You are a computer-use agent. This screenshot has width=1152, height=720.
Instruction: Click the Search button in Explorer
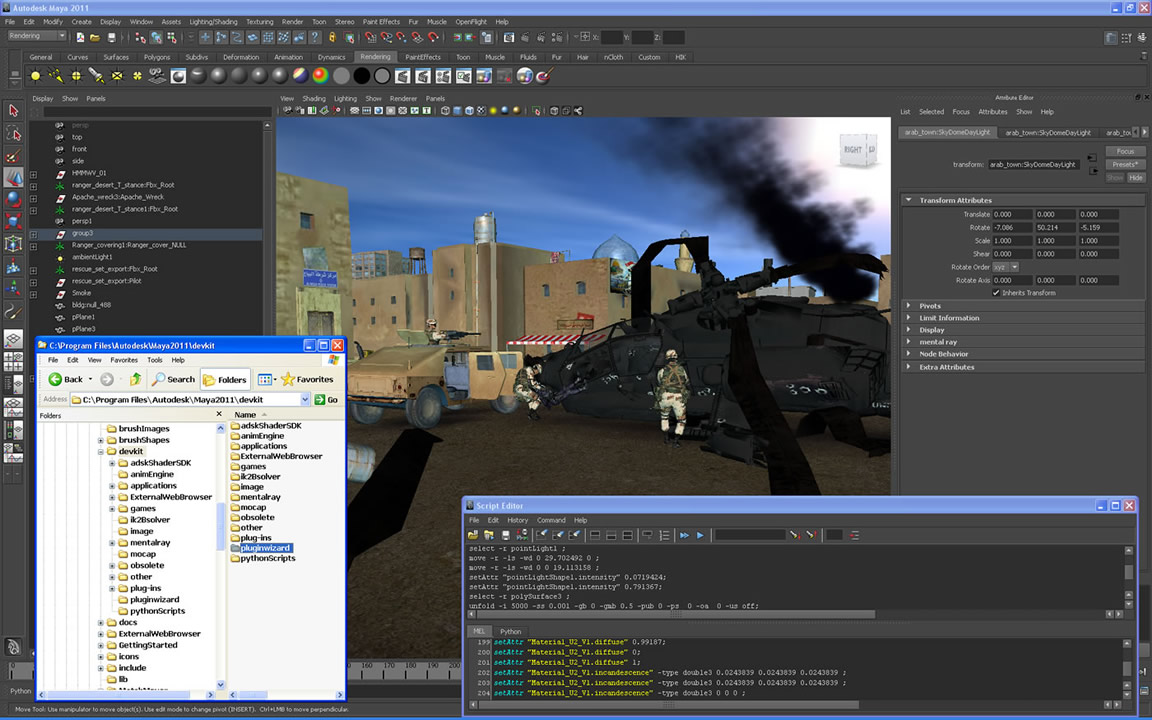coord(173,379)
